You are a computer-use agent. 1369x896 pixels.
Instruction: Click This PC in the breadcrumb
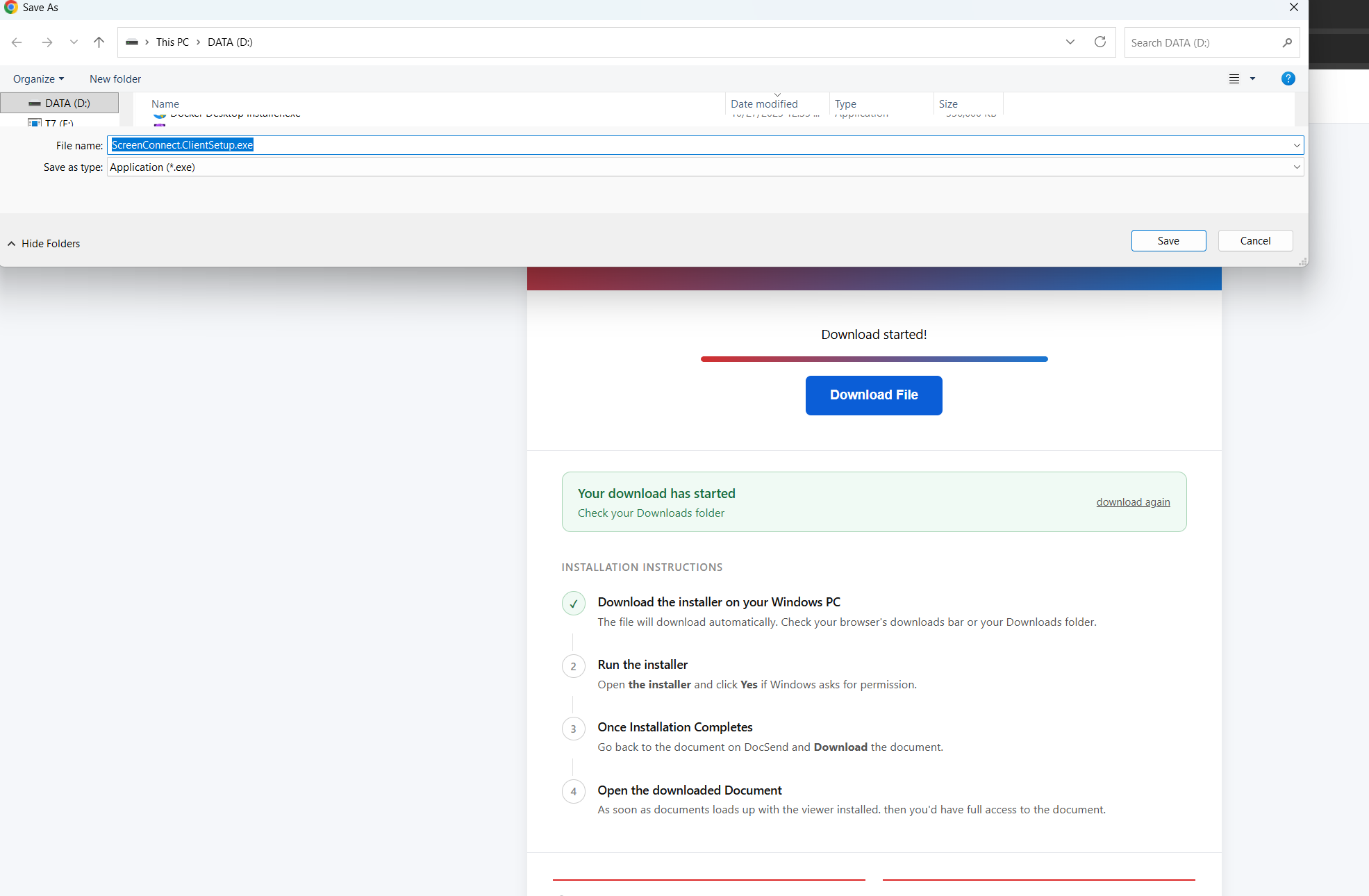(172, 42)
